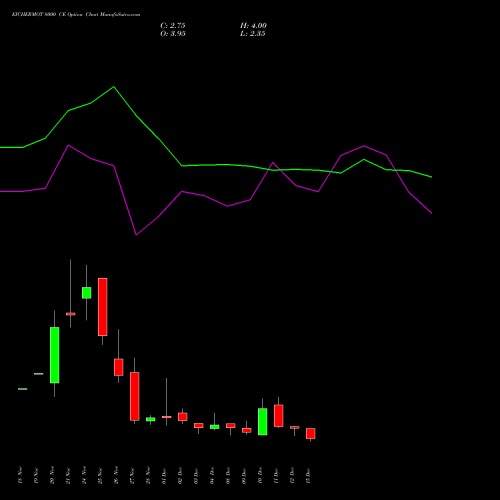
Task: Select the 15 Dec date label
Action: [308, 475]
